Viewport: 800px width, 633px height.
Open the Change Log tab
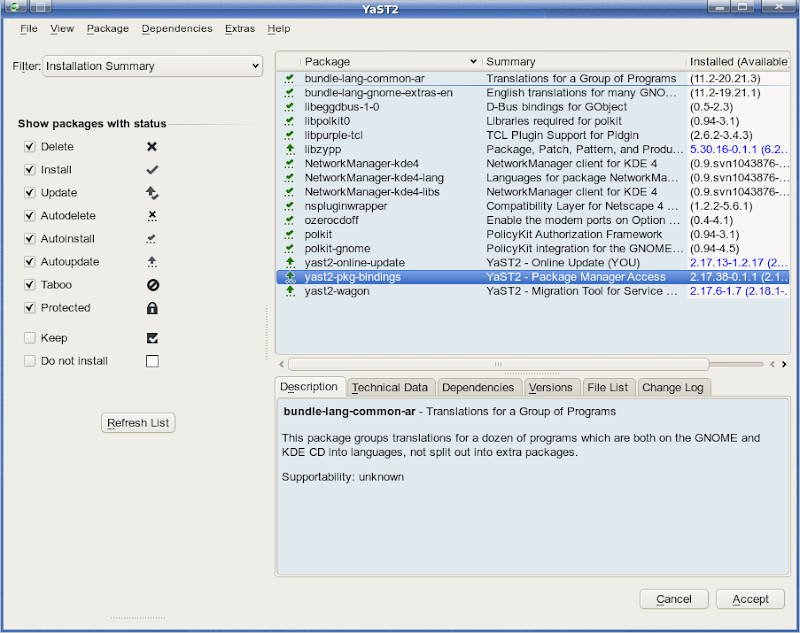click(x=673, y=387)
